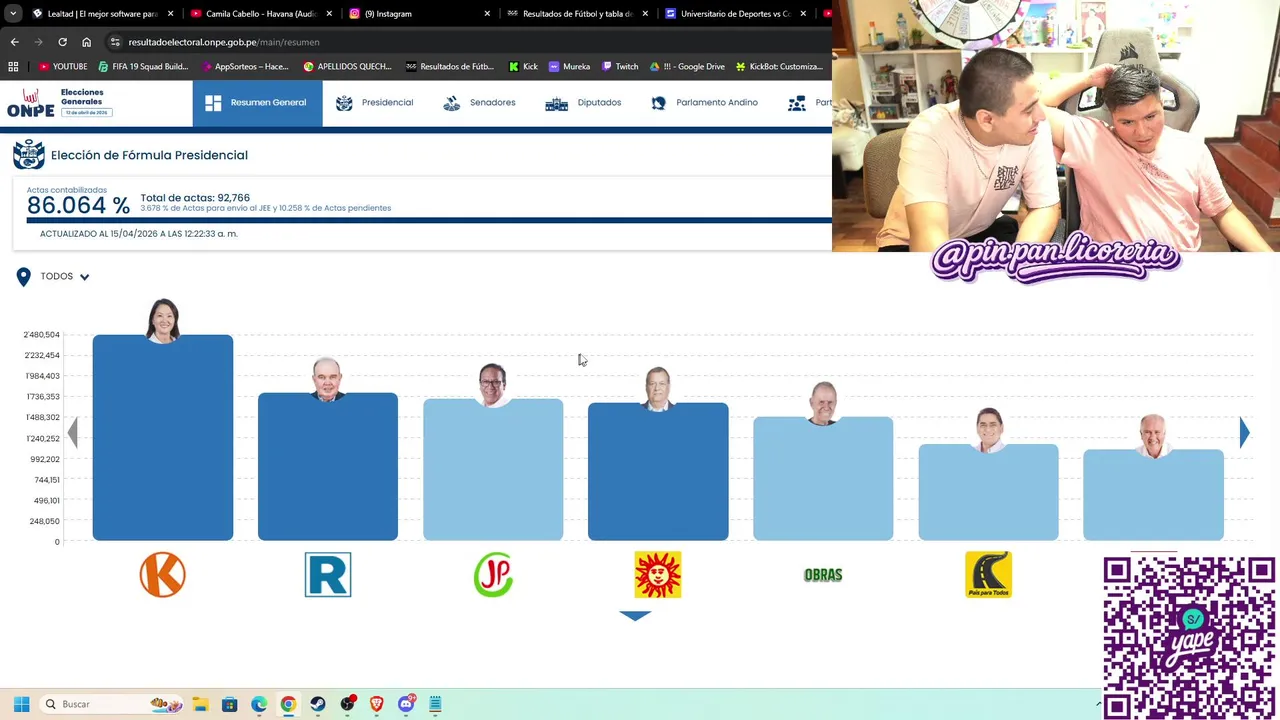Image resolution: width=1280 pixels, height=720 pixels.
Task: Click the address bar URL
Action: tap(224, 42)
